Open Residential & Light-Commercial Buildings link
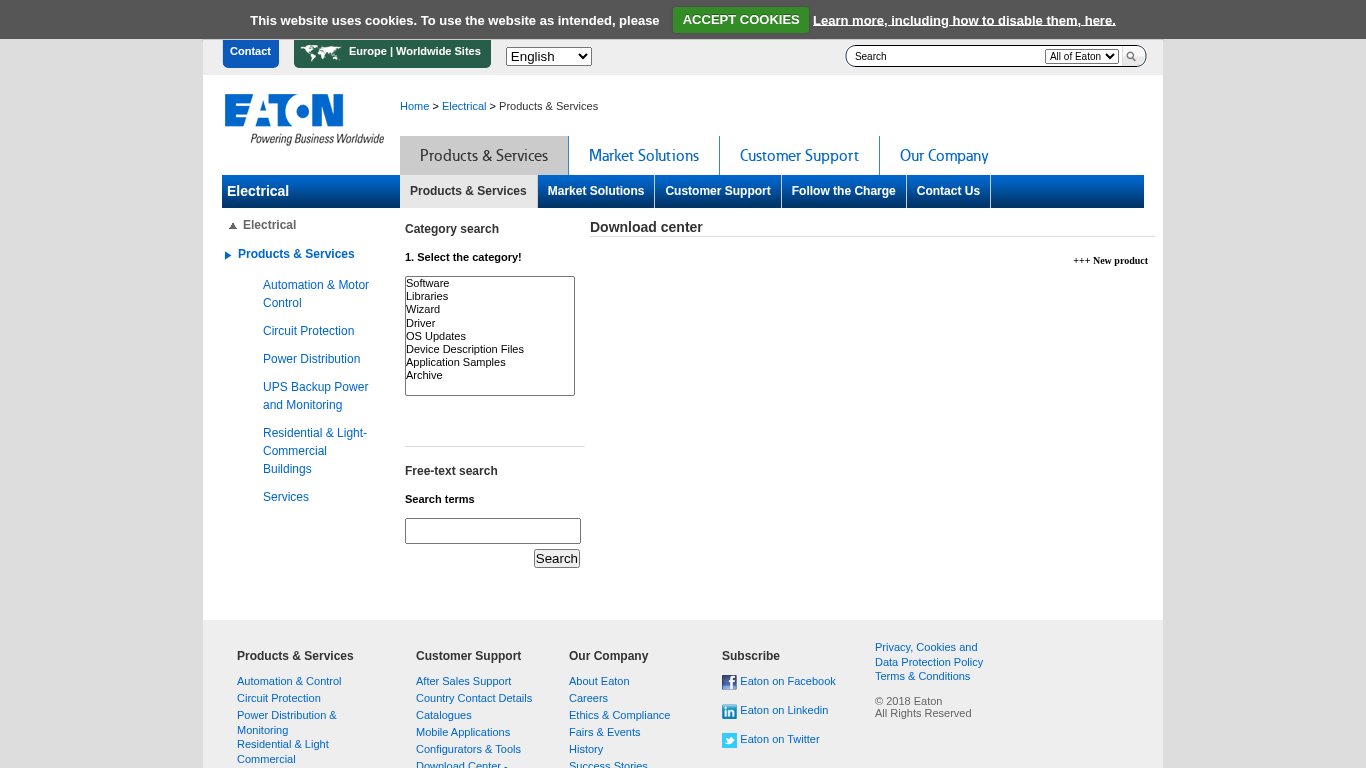The height and width of the screenshot is (768, 1366). point(315,451)
